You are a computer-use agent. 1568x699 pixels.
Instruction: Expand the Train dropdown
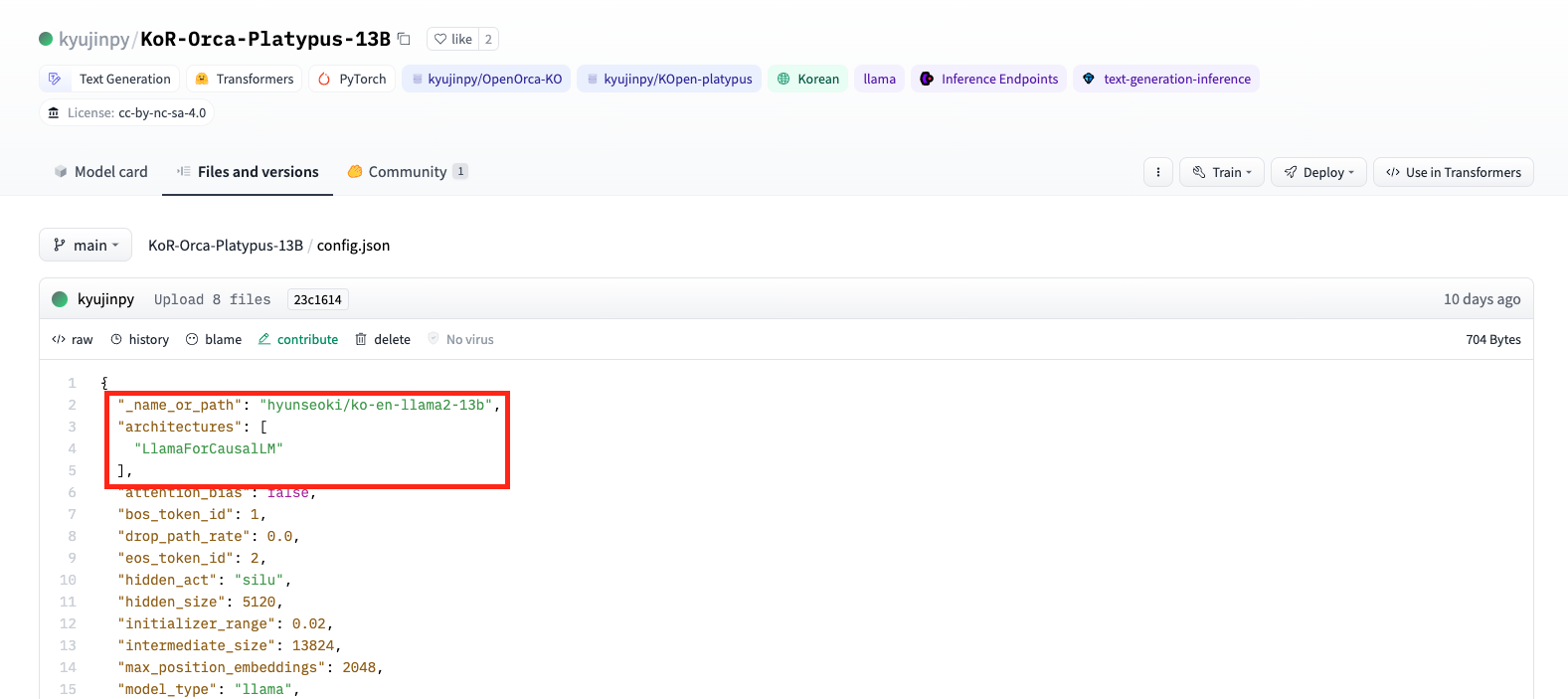[x=1222, y=172]
